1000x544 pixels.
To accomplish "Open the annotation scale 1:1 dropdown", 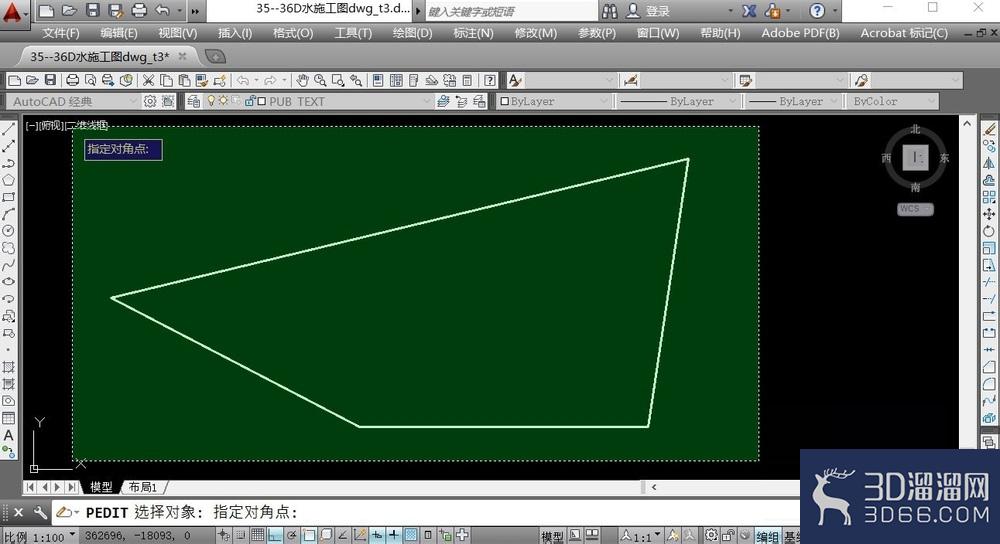I will pyautogui.click(x=642, y=536).
